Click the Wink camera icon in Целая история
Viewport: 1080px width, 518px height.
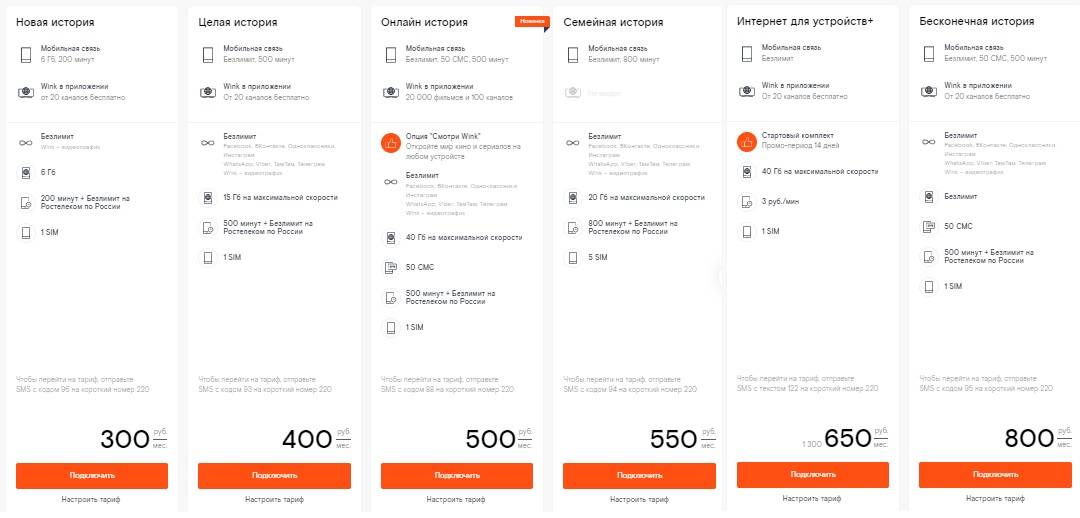click(208, 92)
